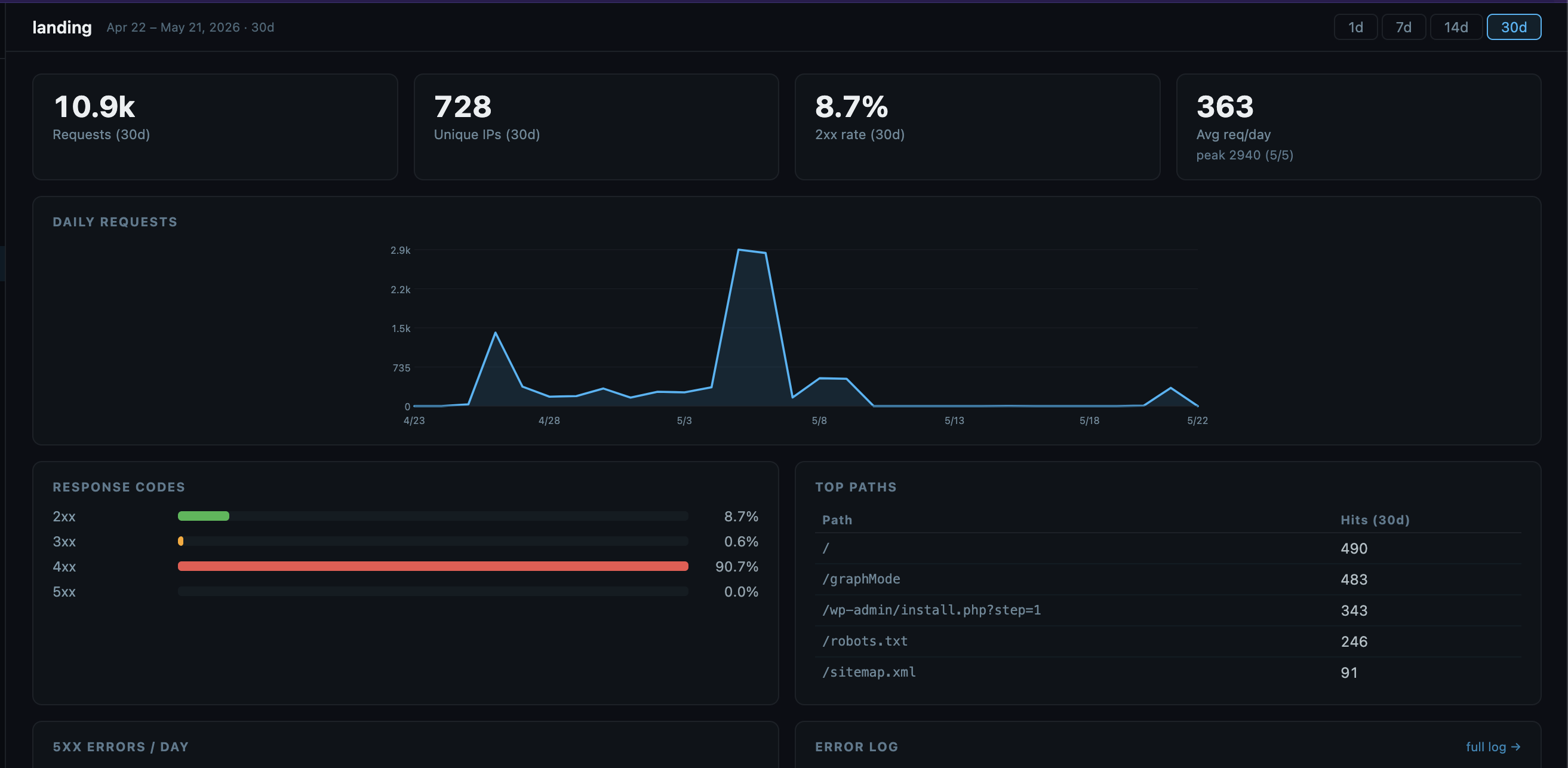Screen dimensions: 1568x768
Task: Select the /sitemap.xml path row
Action: point(1167,672)
